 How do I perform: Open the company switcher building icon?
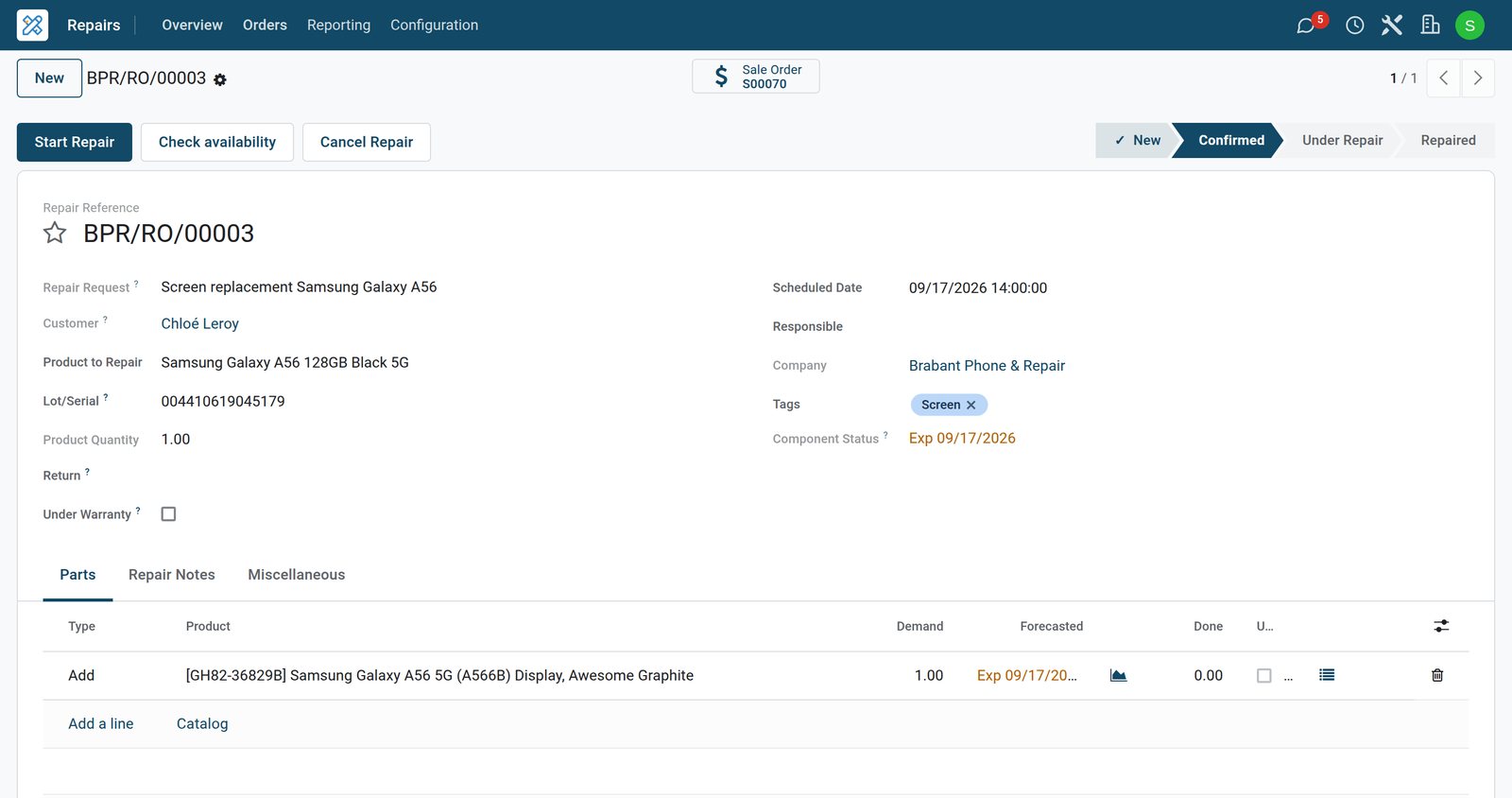[1431, 26]
